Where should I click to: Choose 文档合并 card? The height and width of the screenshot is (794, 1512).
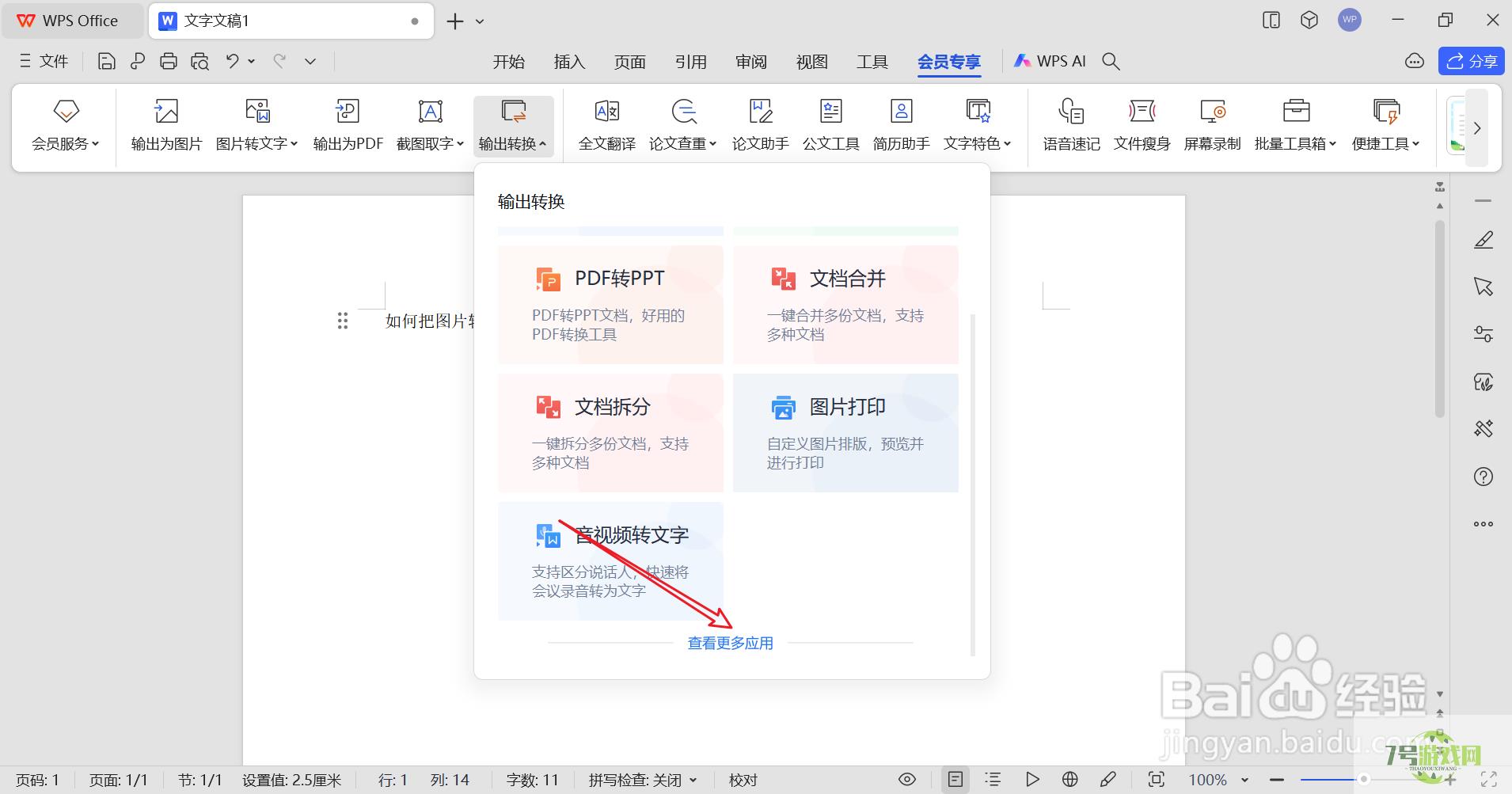click(x=845, y=305)
